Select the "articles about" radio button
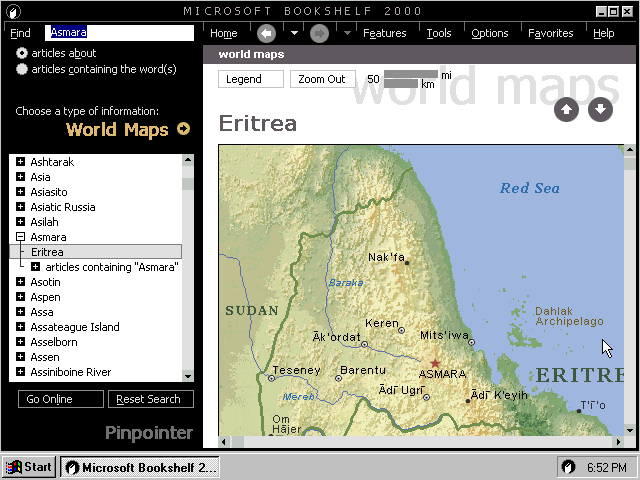 [22, 53]
